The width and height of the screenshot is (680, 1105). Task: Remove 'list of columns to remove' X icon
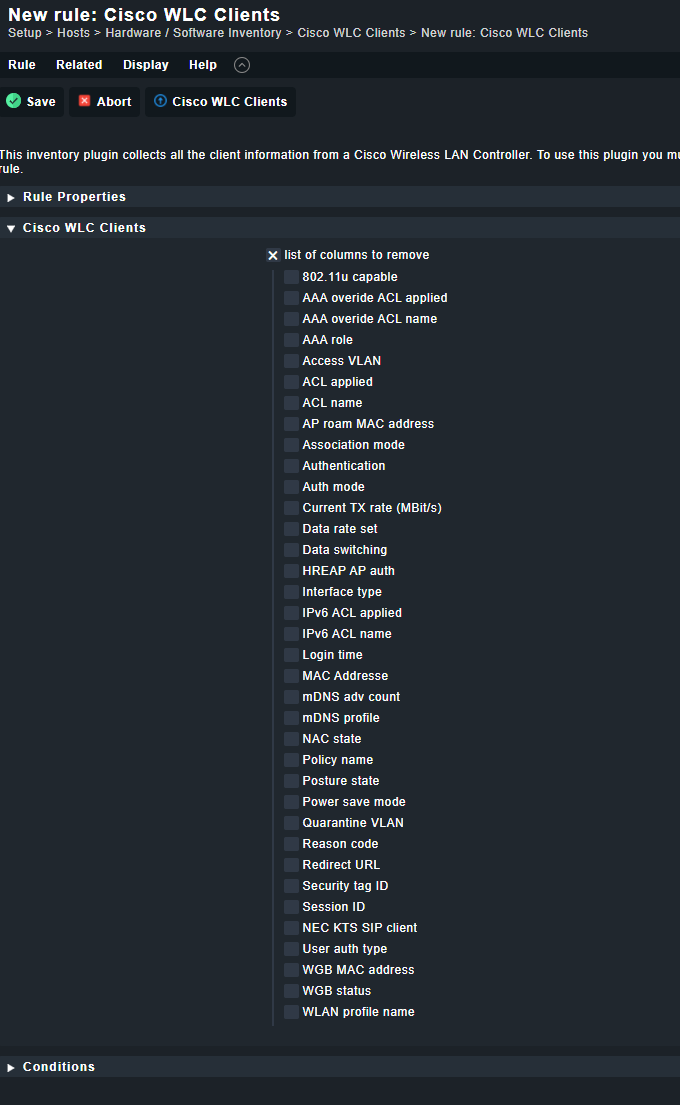tap(273, 255)
